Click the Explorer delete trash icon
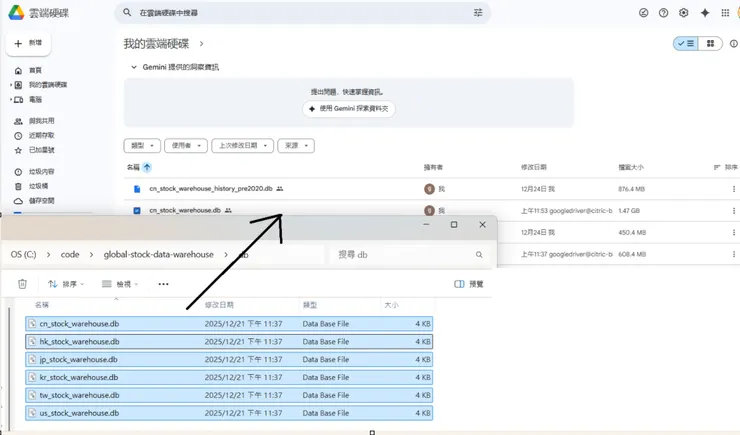Screen dimensions: 740x435 click(x=22, y=284)
